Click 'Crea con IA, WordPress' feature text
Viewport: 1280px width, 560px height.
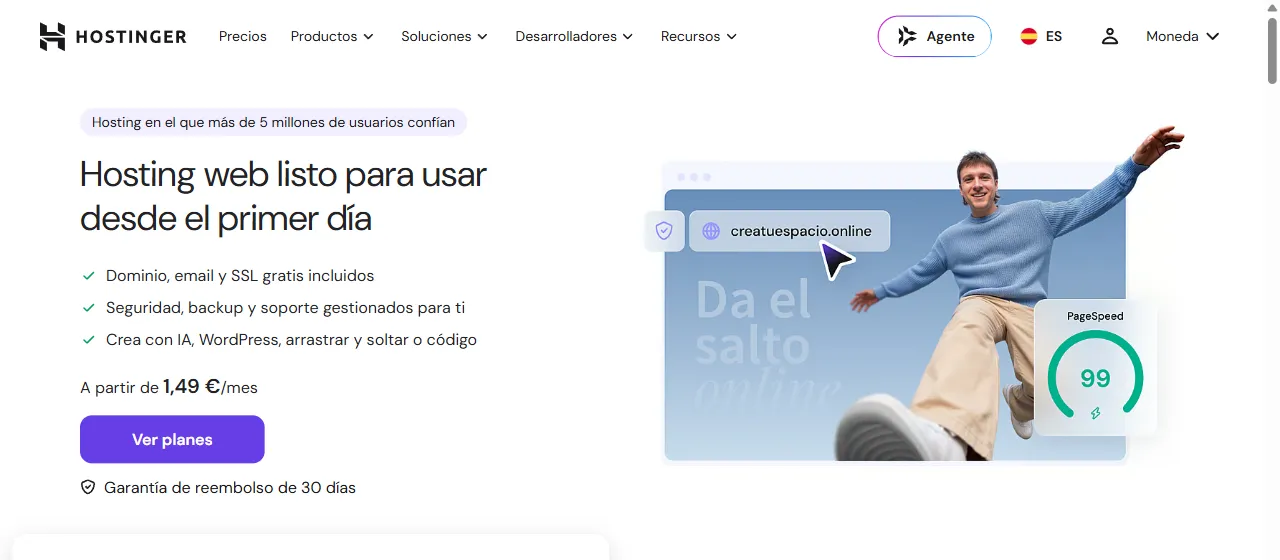coord(291,340)
